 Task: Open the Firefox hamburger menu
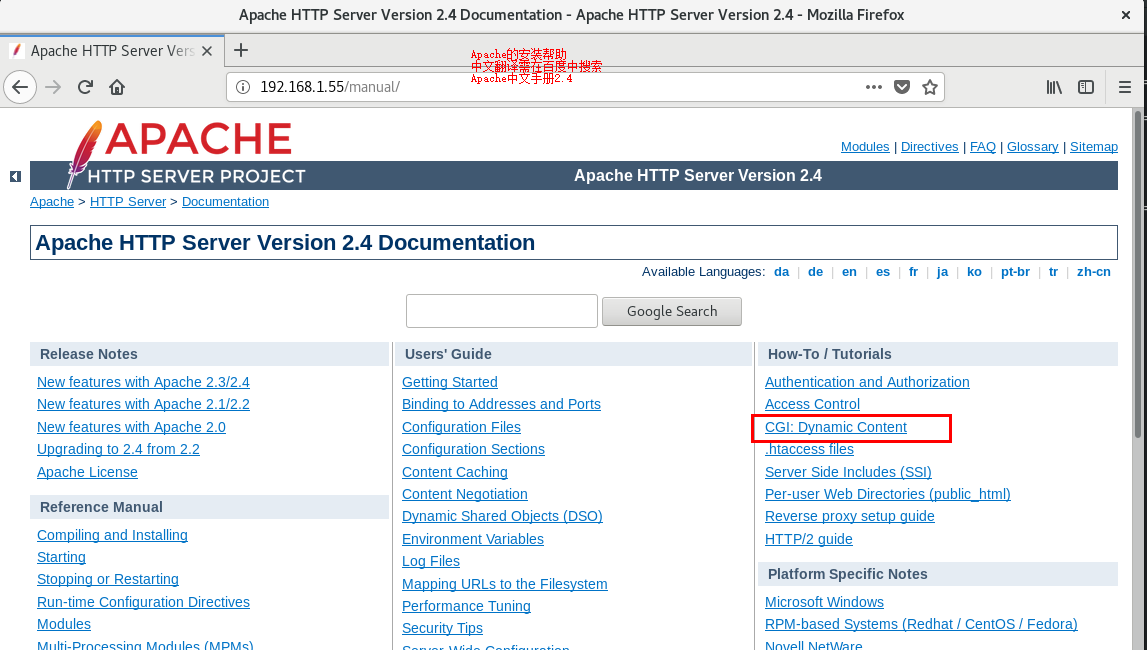[1125, 87]
